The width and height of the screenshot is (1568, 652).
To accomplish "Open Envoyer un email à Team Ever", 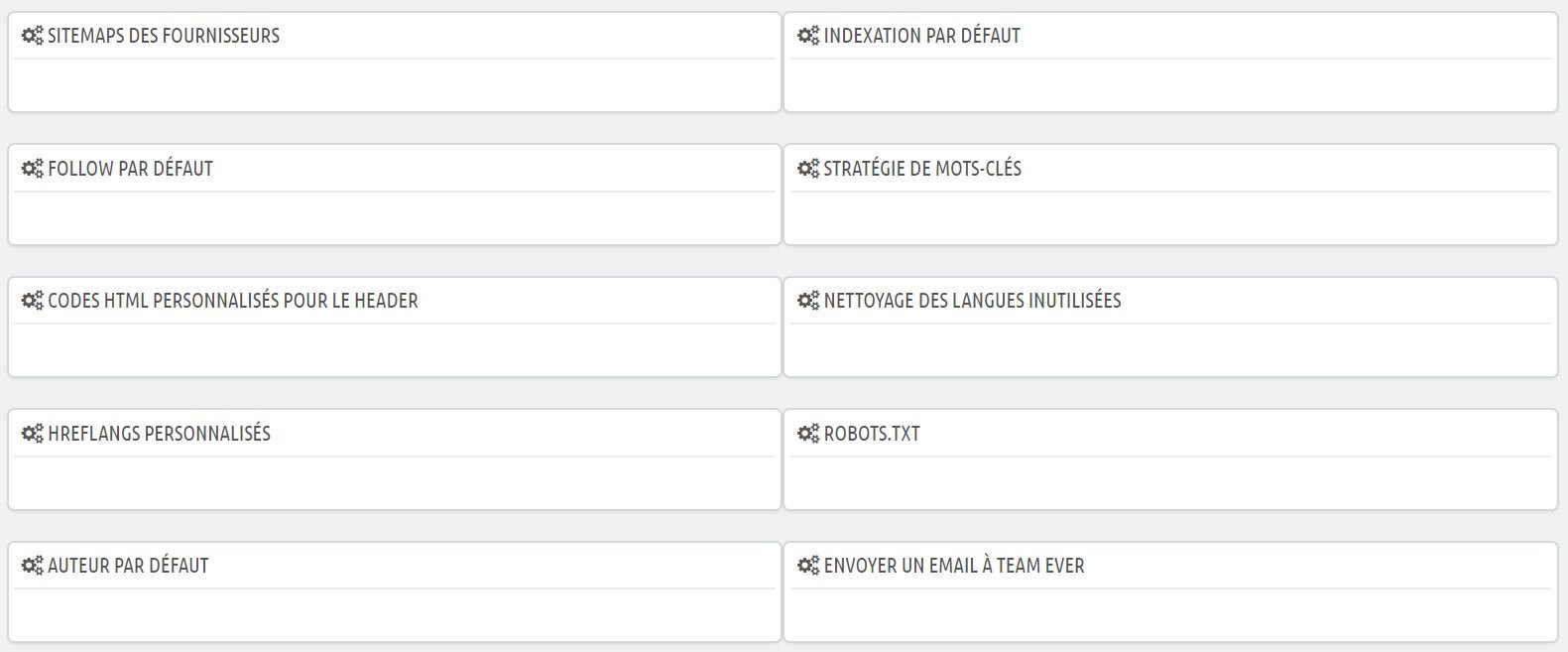I will (x=954, y=566).
